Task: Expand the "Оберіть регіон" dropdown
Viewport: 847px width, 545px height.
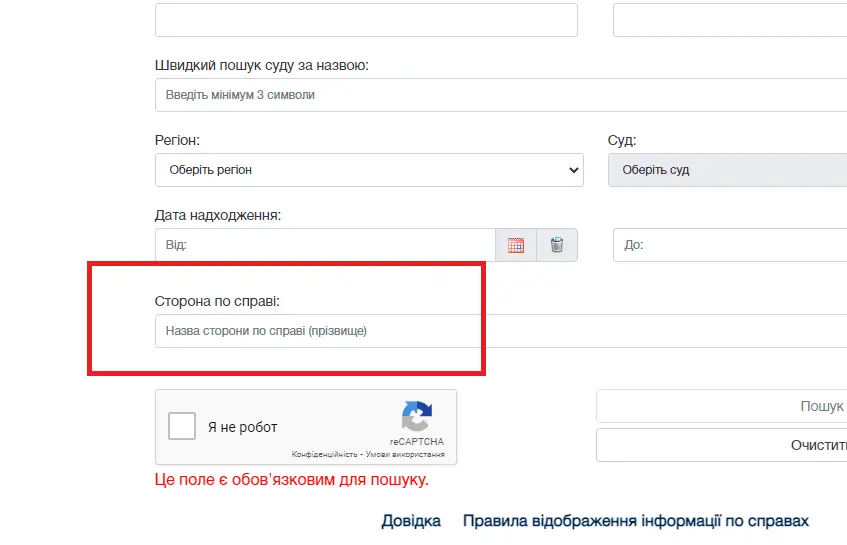Action: (369, 170)
